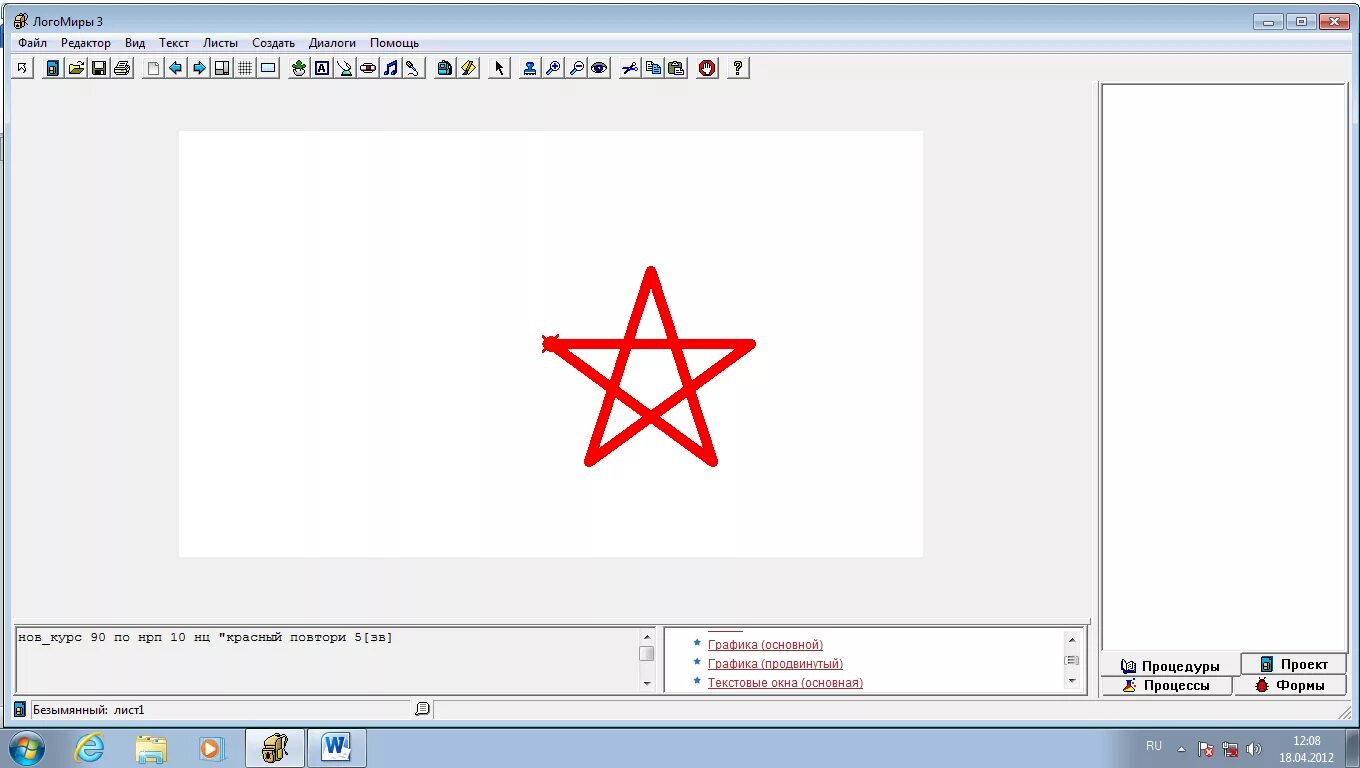Click the speech bubble icon in status bar
This screenshot has height=768, width=1360.
[x=422, y=709]
